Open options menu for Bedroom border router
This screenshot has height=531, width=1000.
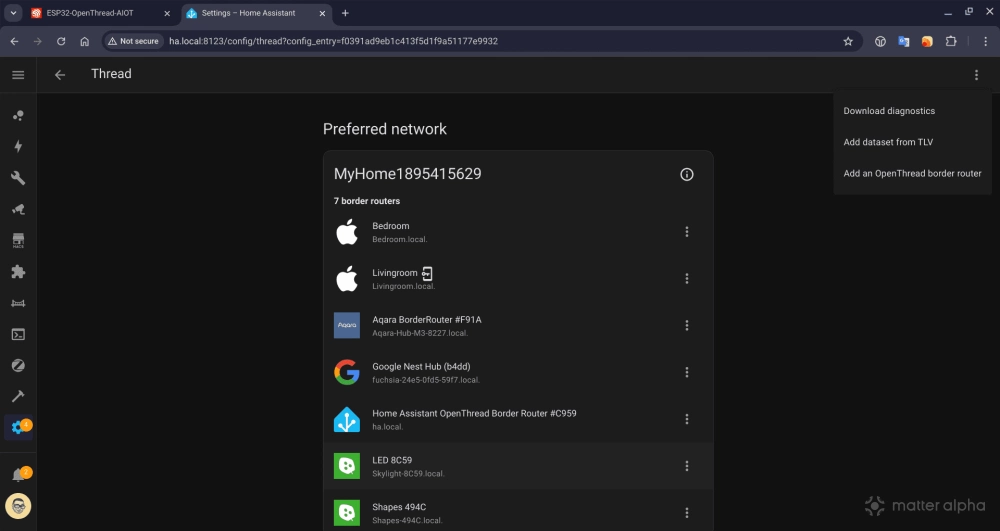point(686,232)
